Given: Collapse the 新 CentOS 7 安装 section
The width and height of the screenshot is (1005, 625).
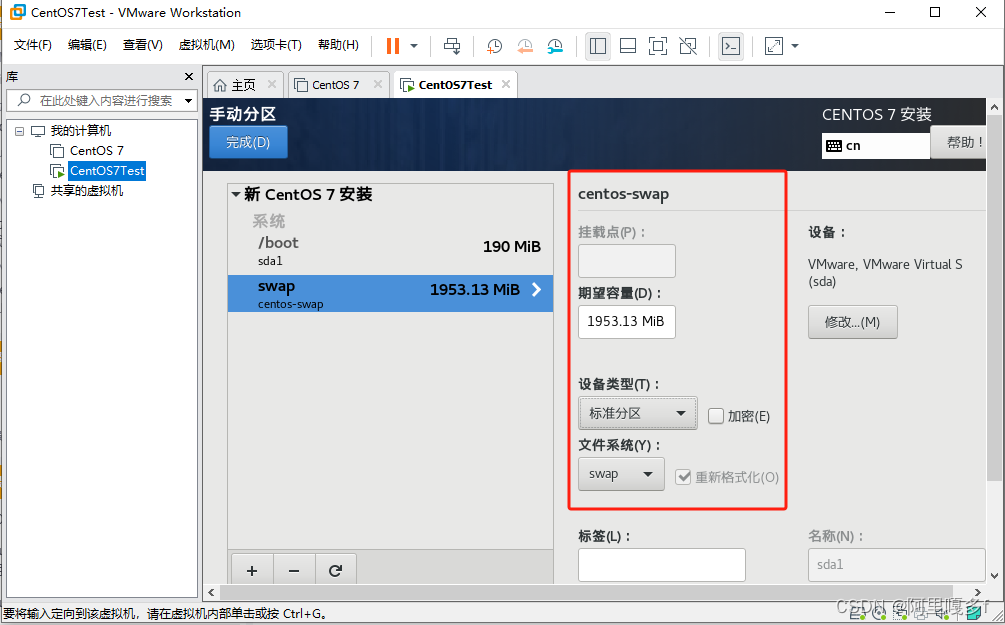Looking at the screenshot, I should pos(236,195).
